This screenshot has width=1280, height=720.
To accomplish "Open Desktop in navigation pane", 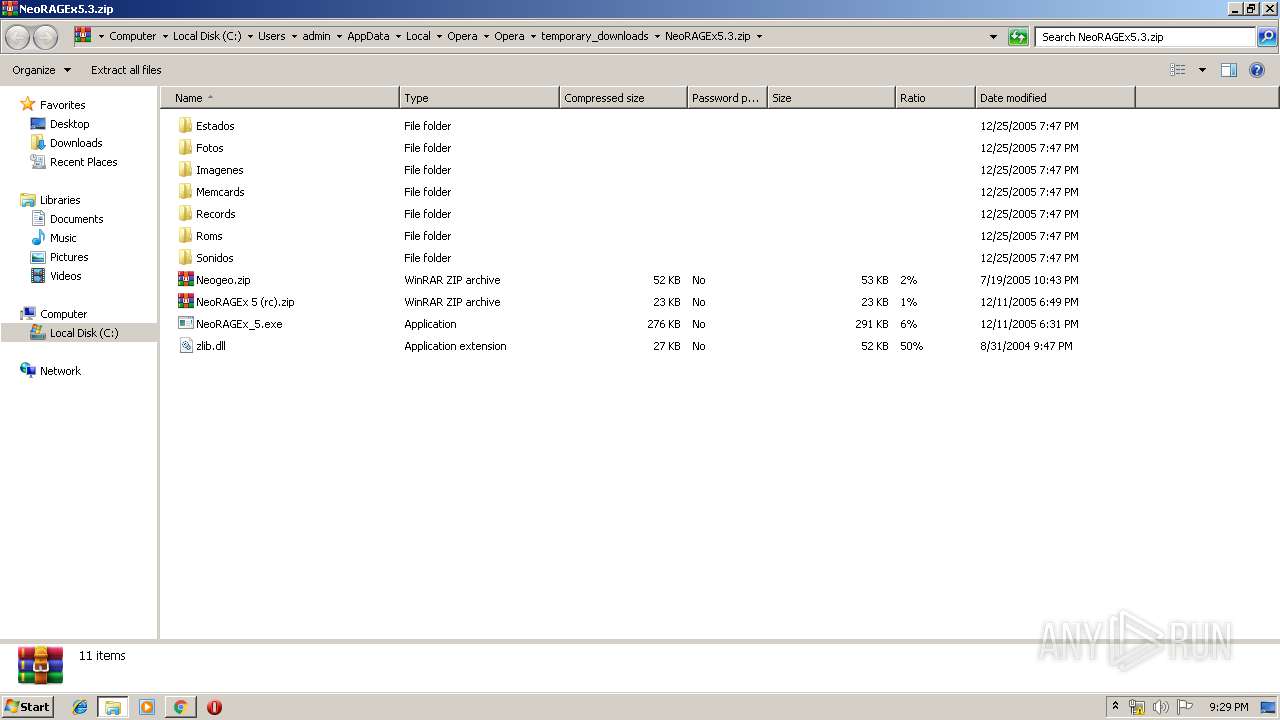I will click(x=69, y=124).
